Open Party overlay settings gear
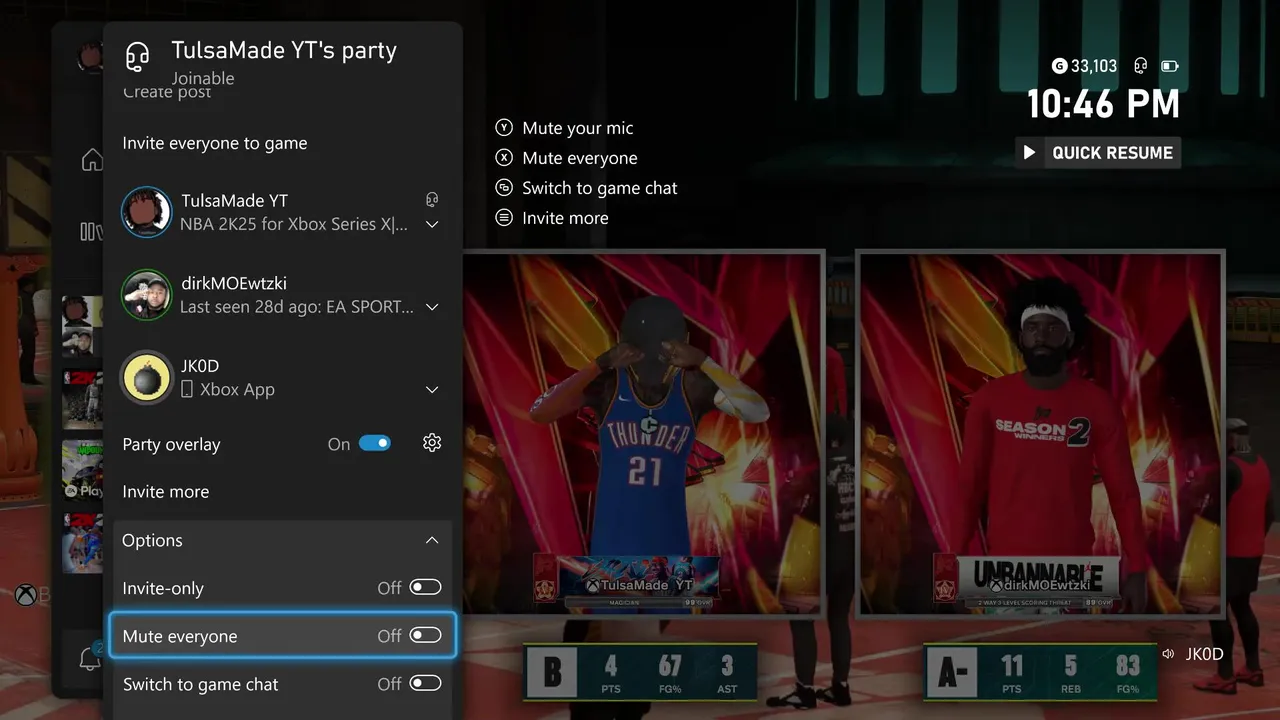 (x=432, y=443)
